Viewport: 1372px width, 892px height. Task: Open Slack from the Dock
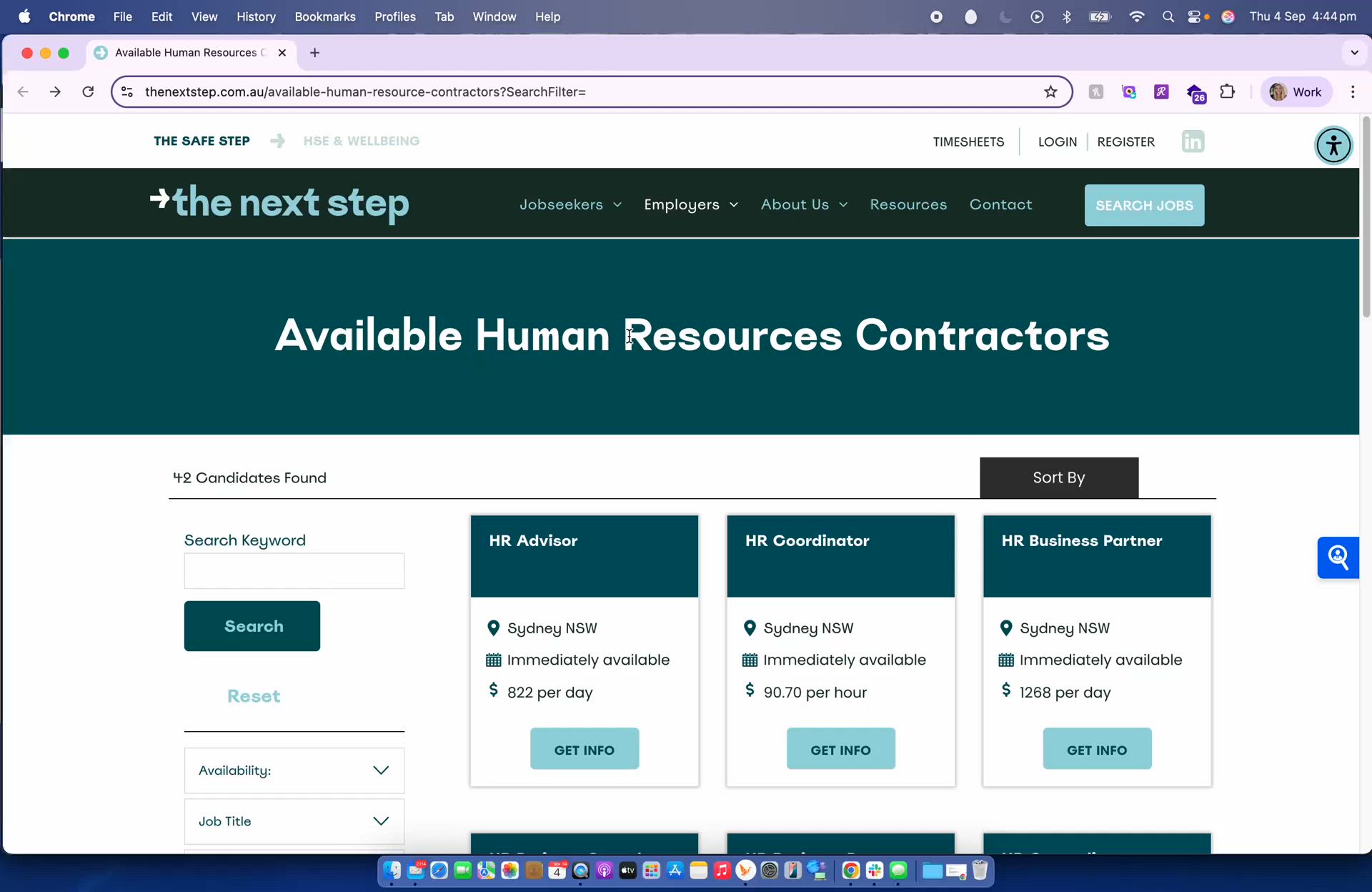click(874, 871)
